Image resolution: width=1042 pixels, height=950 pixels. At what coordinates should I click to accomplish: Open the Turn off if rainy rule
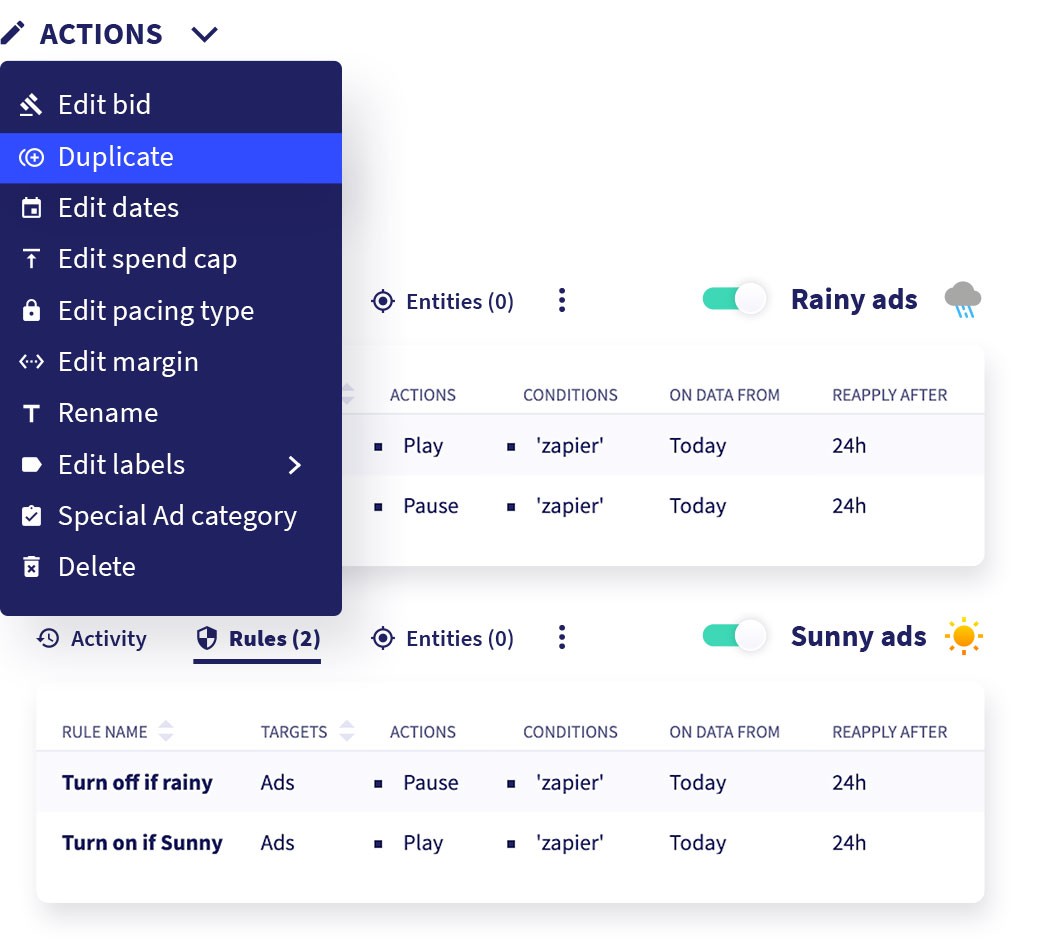click(138, 783)
